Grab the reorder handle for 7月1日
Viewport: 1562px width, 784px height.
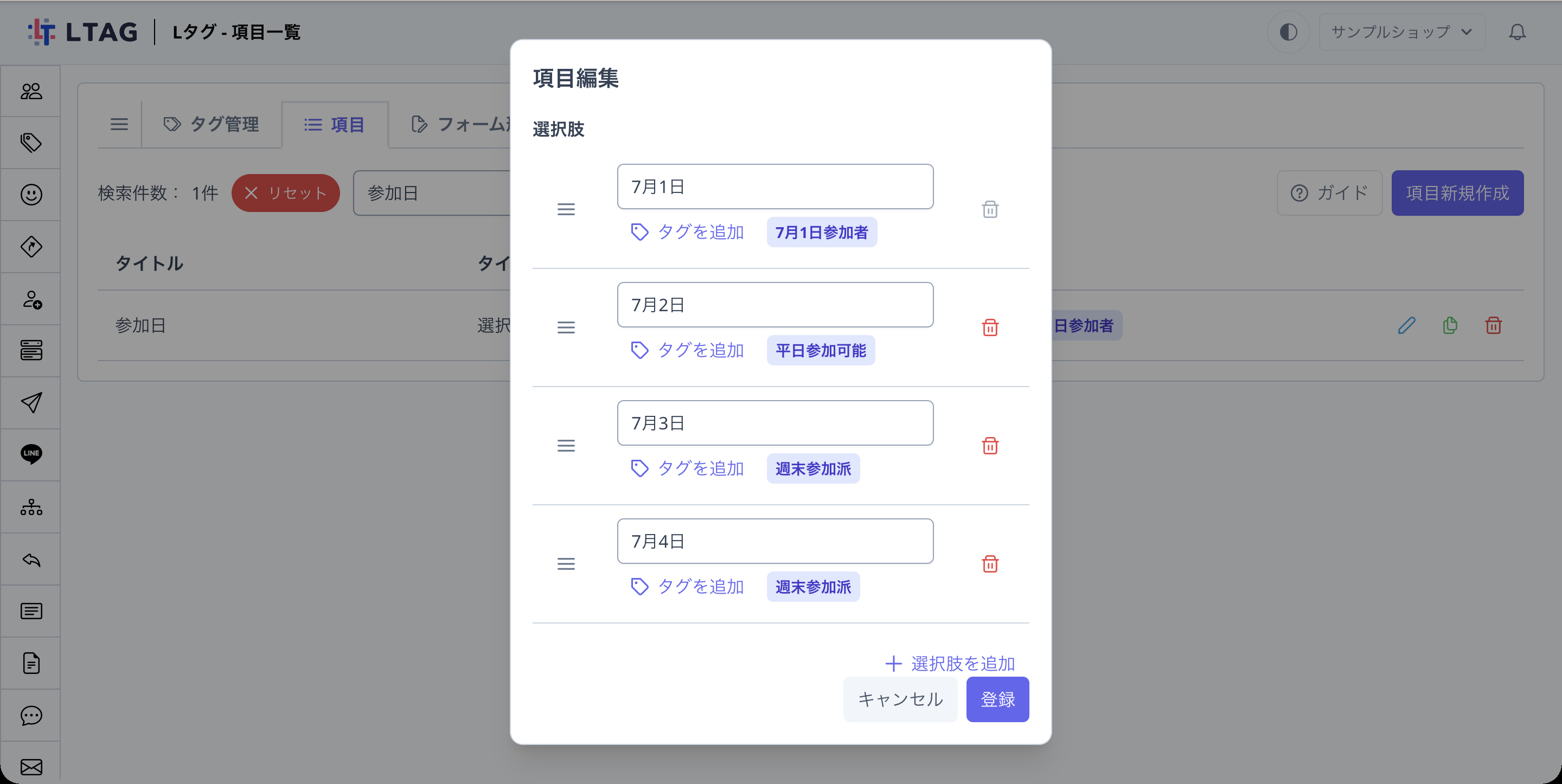[x=566, y=209]
